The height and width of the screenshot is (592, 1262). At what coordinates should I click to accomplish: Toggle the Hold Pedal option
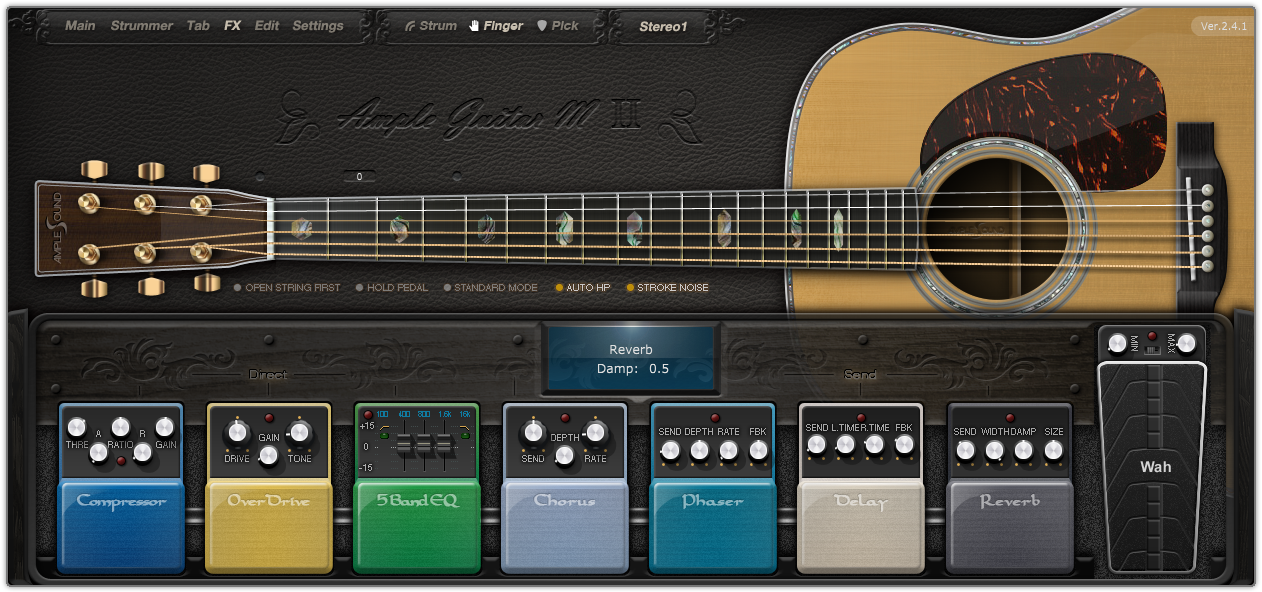(x=392, y=288)
